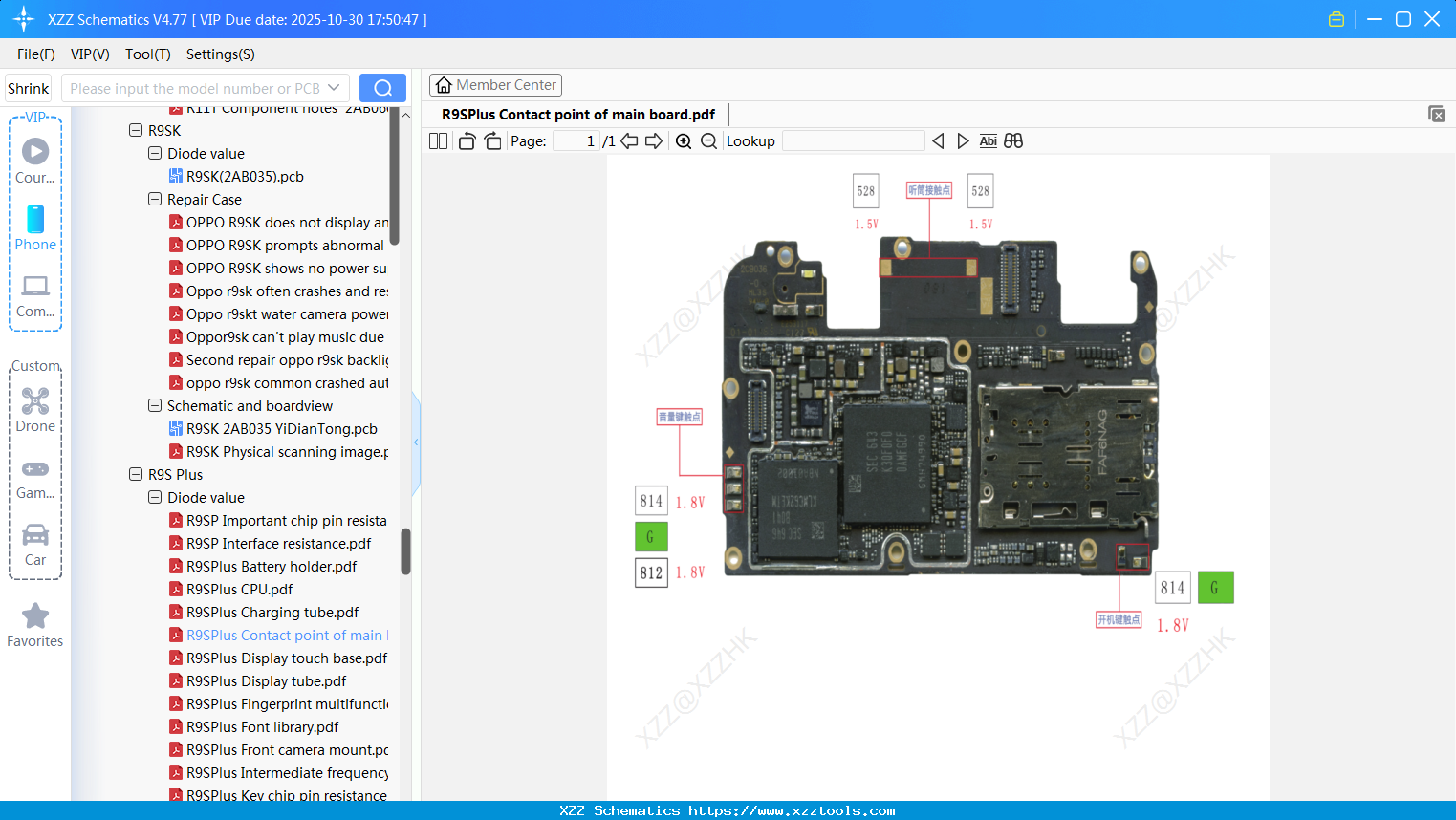Click the Member Center button
The width and height of the screenshot is (1456, 820).
(x=495, y=84)
